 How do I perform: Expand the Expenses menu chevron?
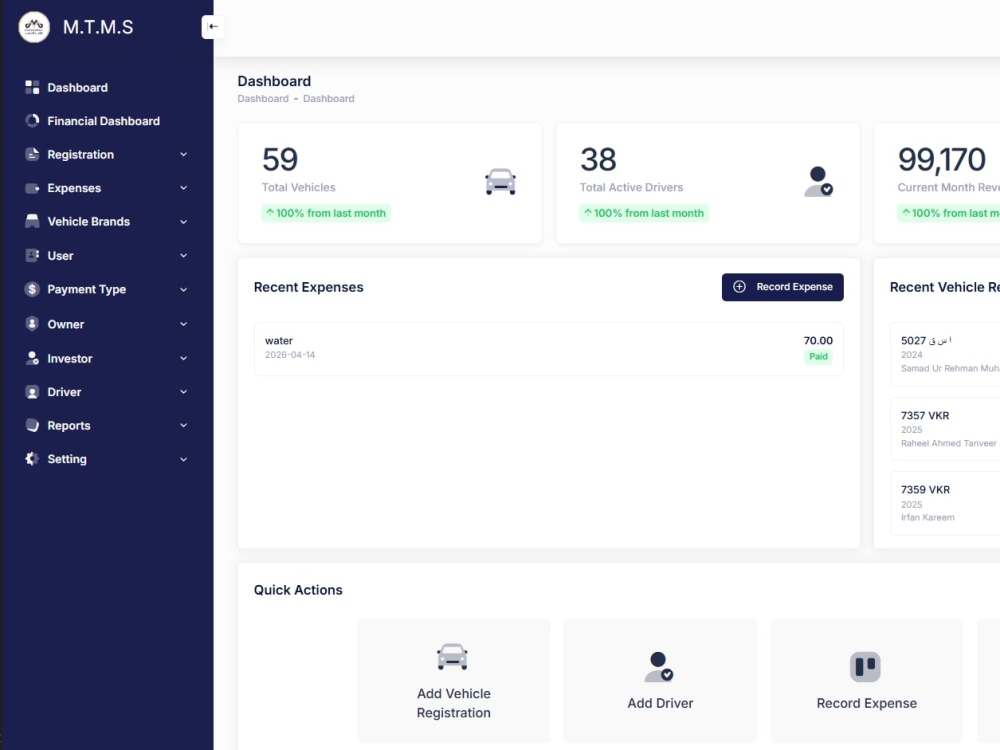[184, 188]
